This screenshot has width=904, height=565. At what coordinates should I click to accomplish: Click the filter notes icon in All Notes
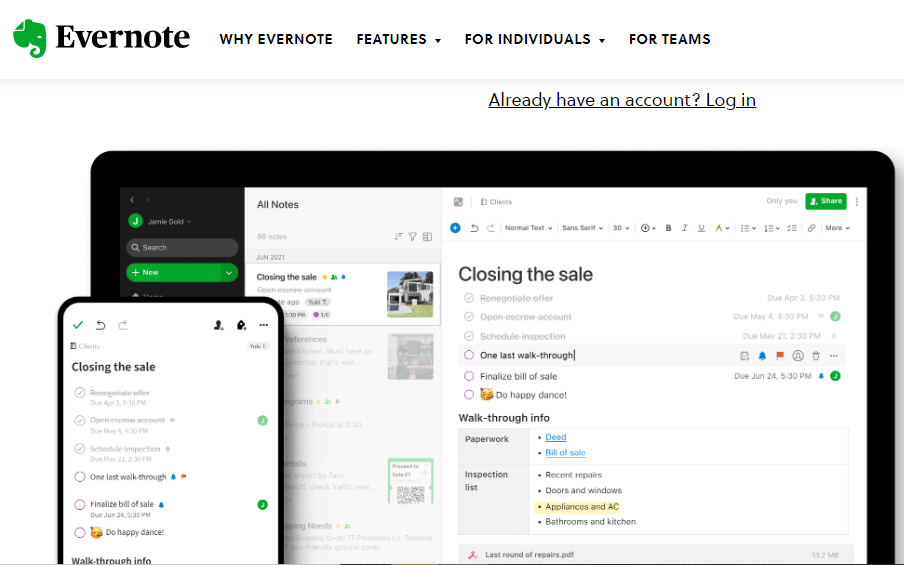coord(413,236)
